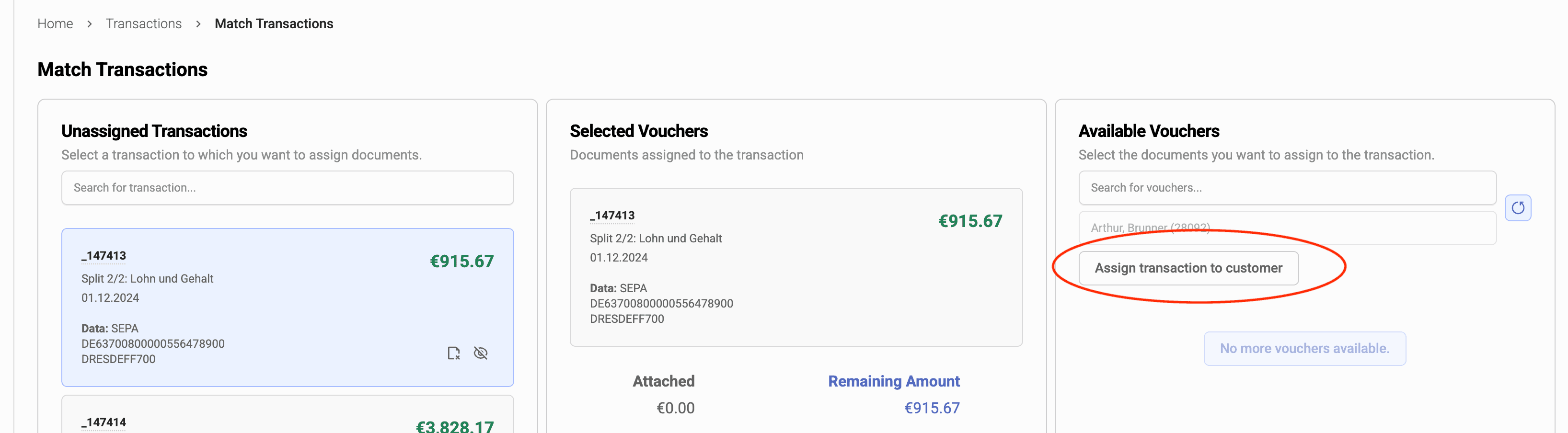The width and height of the screenshot is (1568, 433).
Task: Click first breadcrumb chevron after Home
Action: 90,24
